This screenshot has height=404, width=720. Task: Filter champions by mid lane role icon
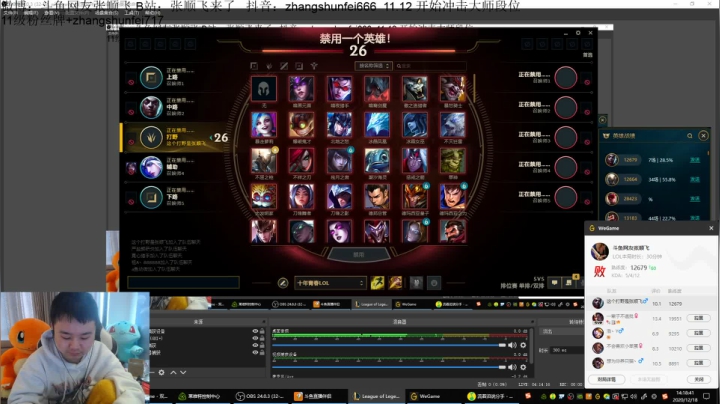(x=284, y=66)
